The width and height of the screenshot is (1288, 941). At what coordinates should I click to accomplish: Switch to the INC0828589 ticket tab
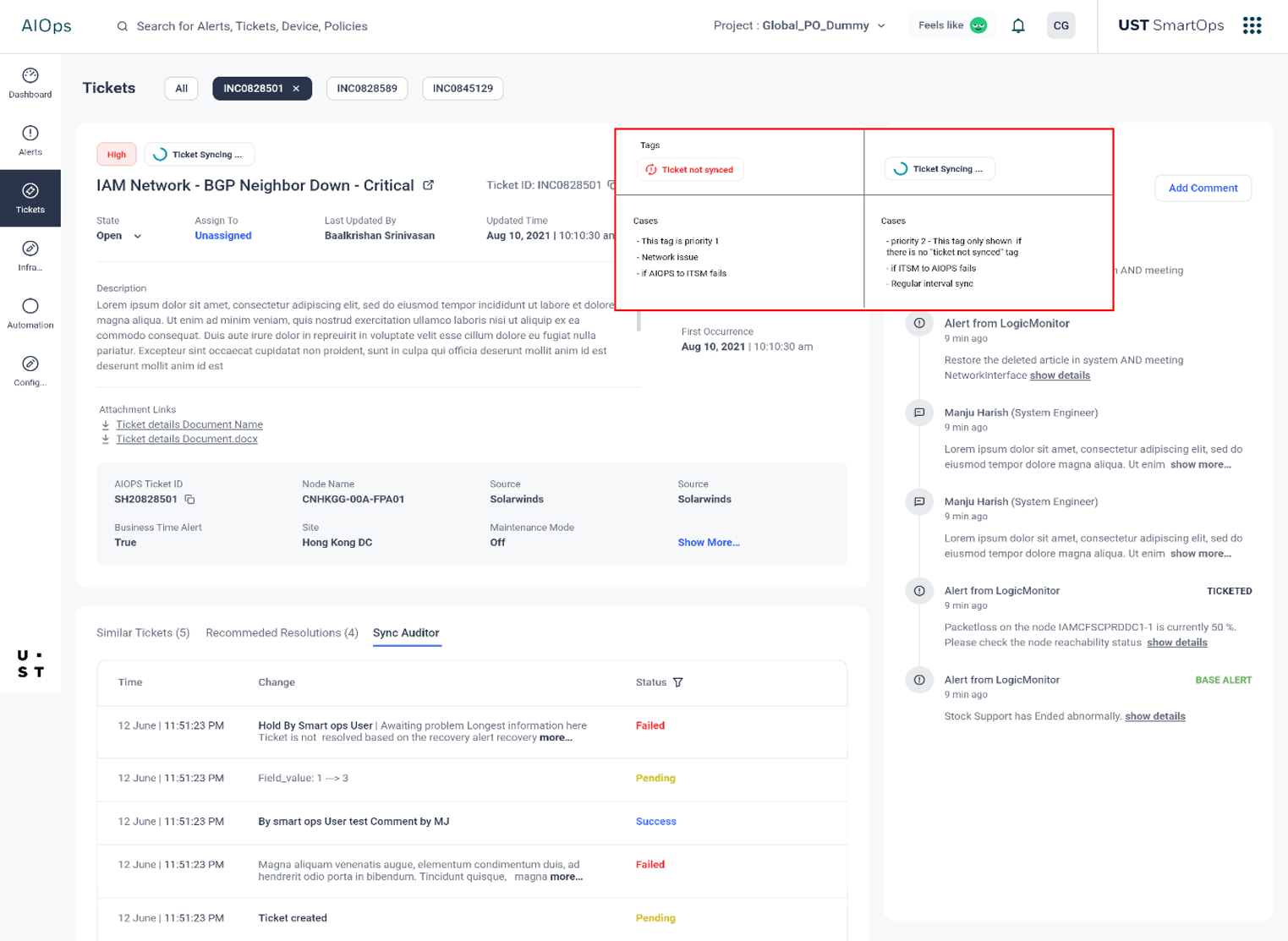click(367, 89)
